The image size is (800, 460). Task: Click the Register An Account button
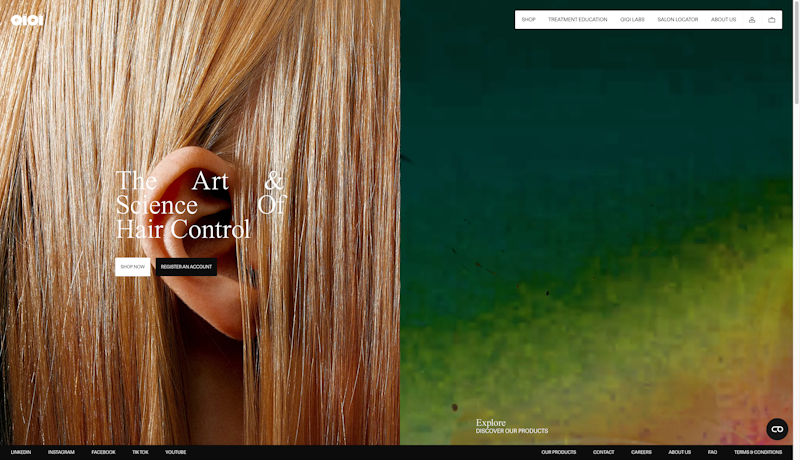(186, 267)
